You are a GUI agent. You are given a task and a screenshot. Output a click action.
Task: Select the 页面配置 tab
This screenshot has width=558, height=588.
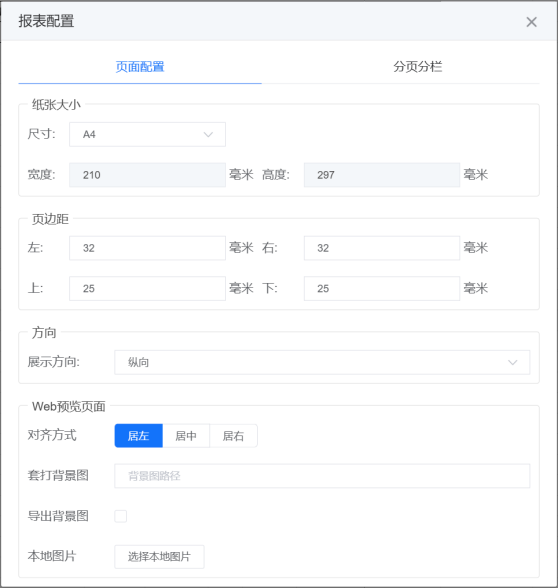click(x=140, y=67)
